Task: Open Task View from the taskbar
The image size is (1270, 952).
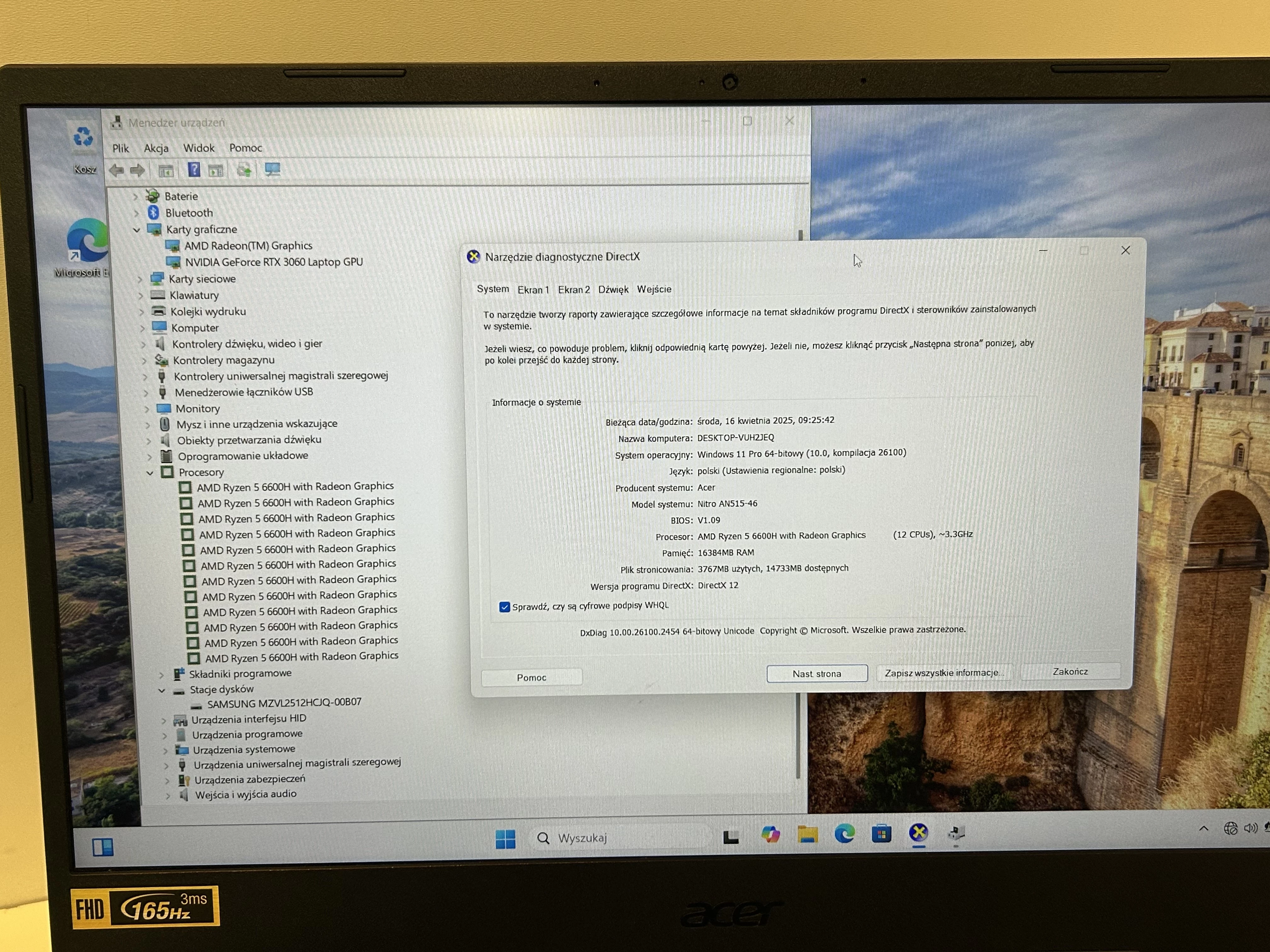Action: click(731, 837)
